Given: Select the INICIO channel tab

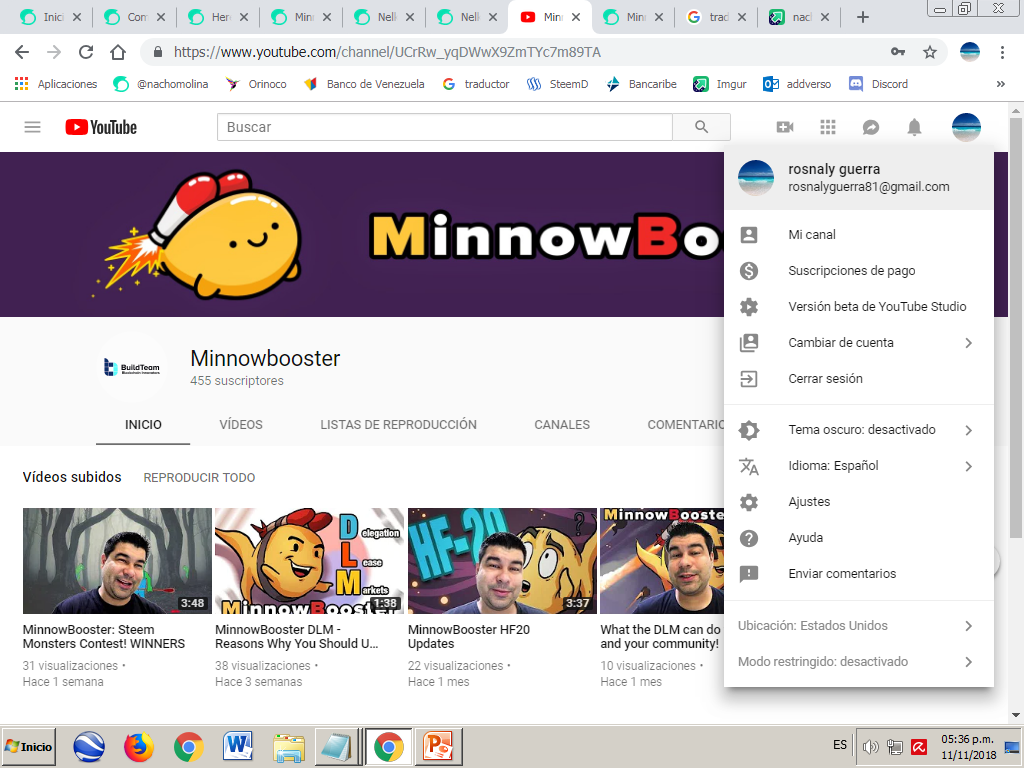Looking at the screenshot, I should point(143,424).
